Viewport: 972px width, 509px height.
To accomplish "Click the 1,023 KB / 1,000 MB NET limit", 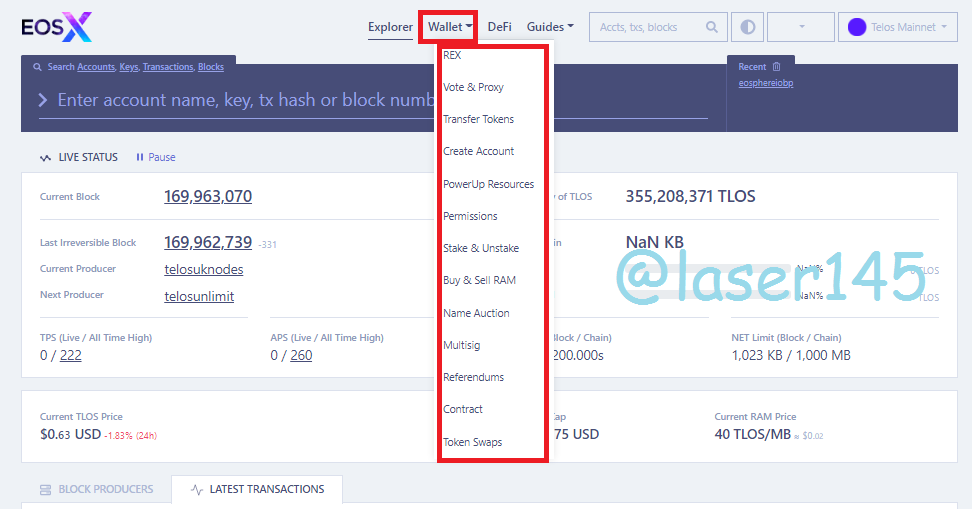I will (x=791, y=355).
